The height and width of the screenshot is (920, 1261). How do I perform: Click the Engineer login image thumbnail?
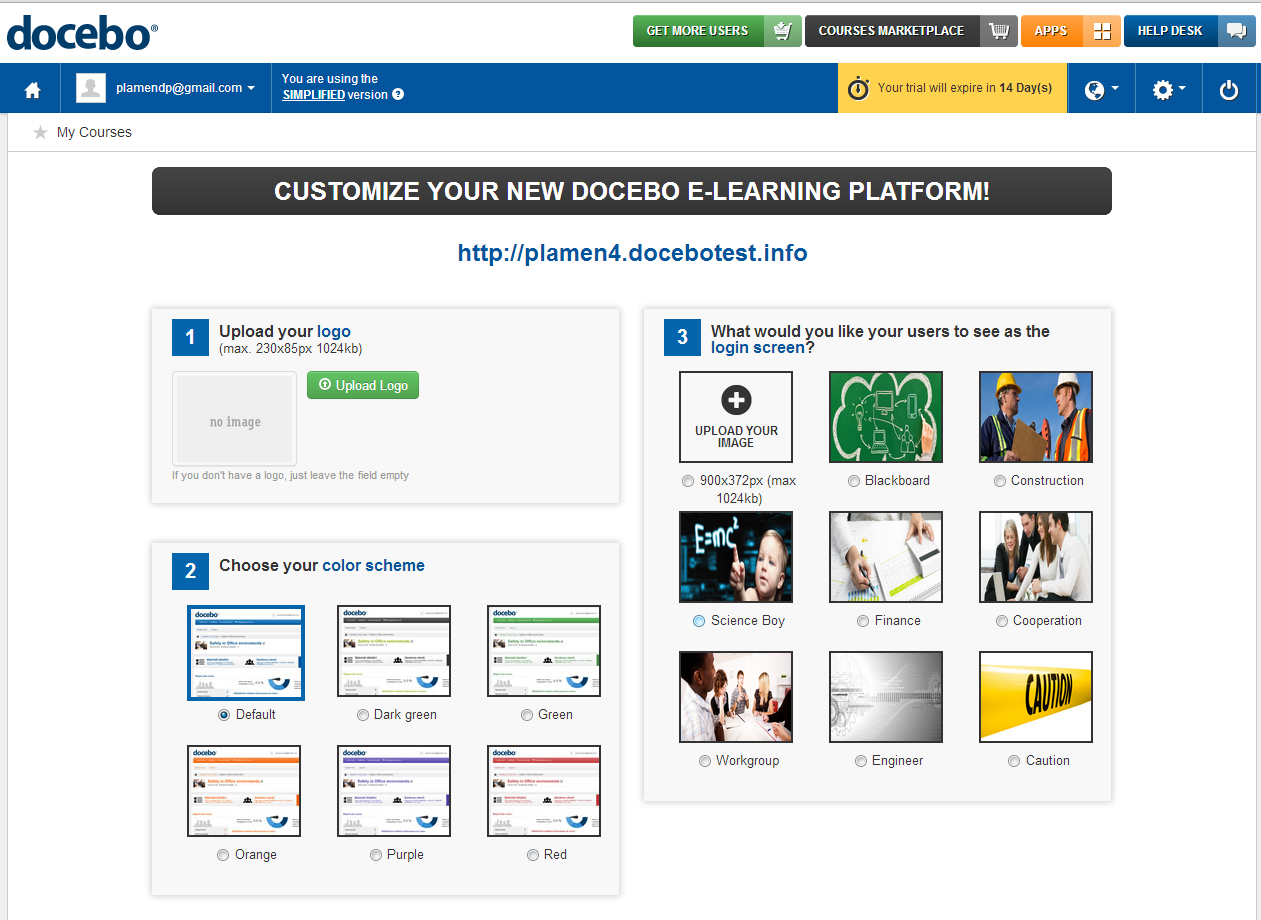(x=886, y=697)
